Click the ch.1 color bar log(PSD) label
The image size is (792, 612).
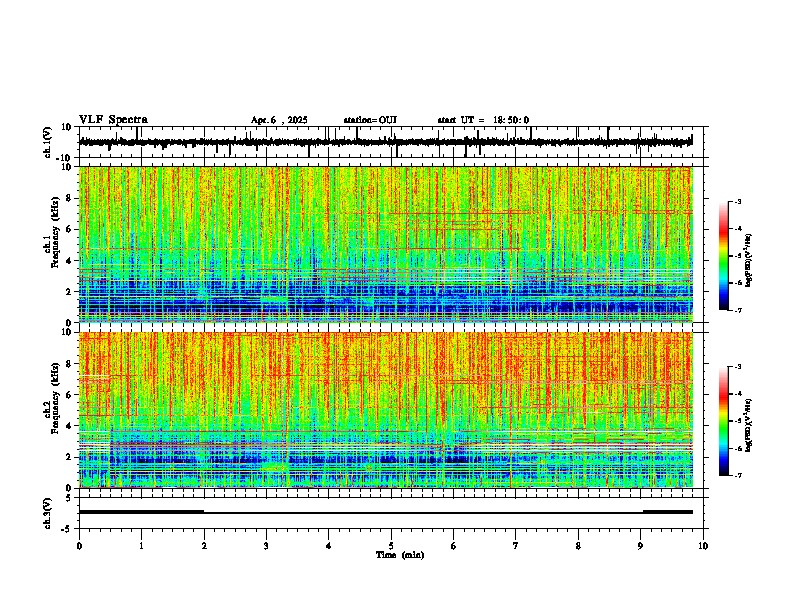[749, 260]
